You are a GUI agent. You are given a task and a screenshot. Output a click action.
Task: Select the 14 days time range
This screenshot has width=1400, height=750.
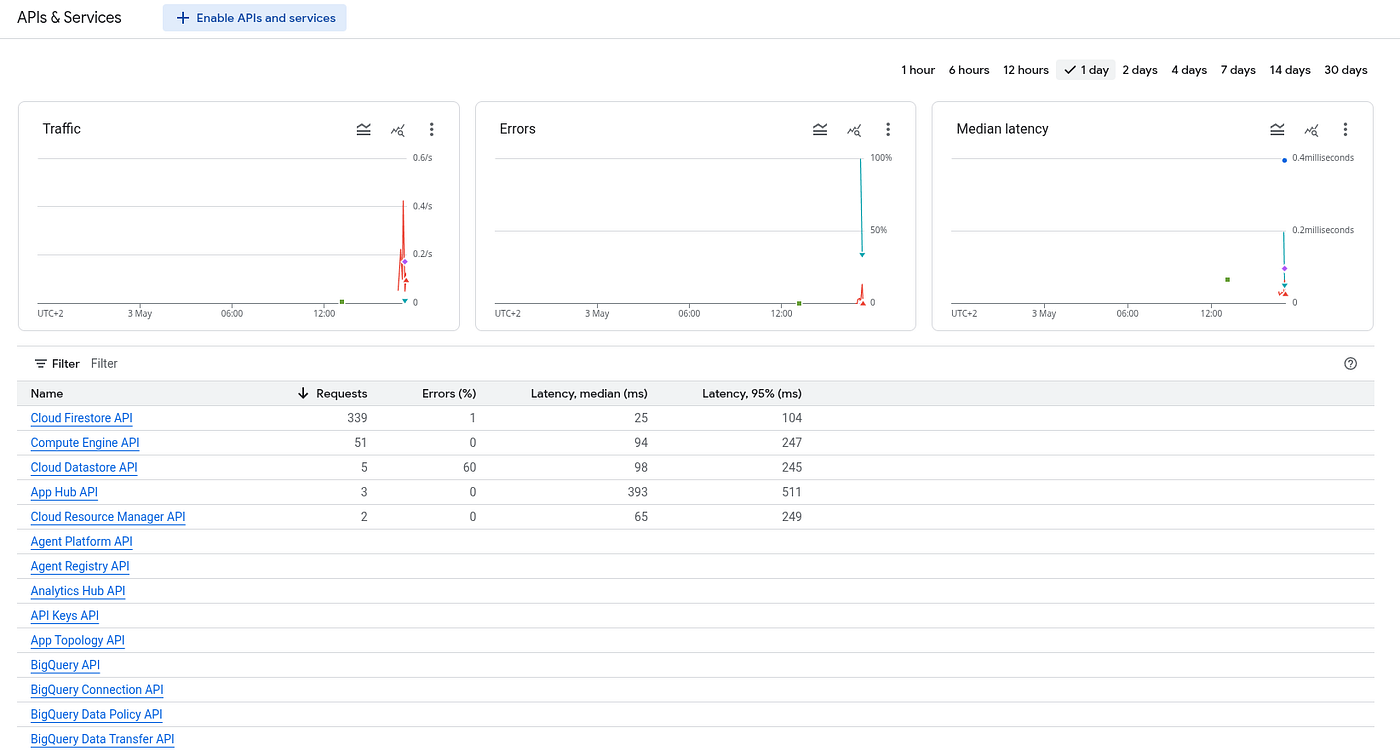(x=1290, y=70)
